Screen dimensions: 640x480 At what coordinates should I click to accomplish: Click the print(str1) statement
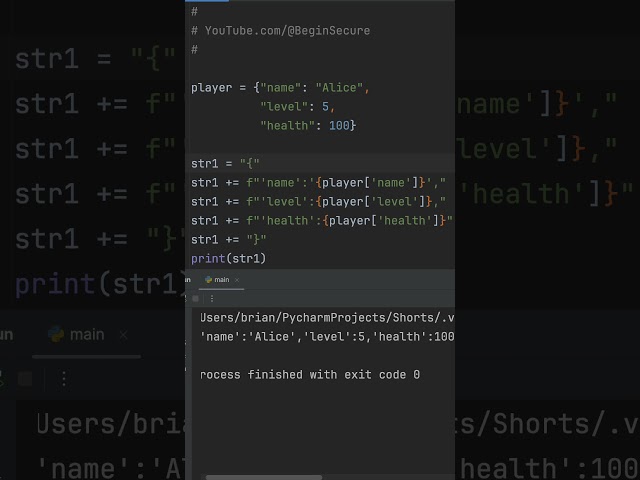coord(229,258)
